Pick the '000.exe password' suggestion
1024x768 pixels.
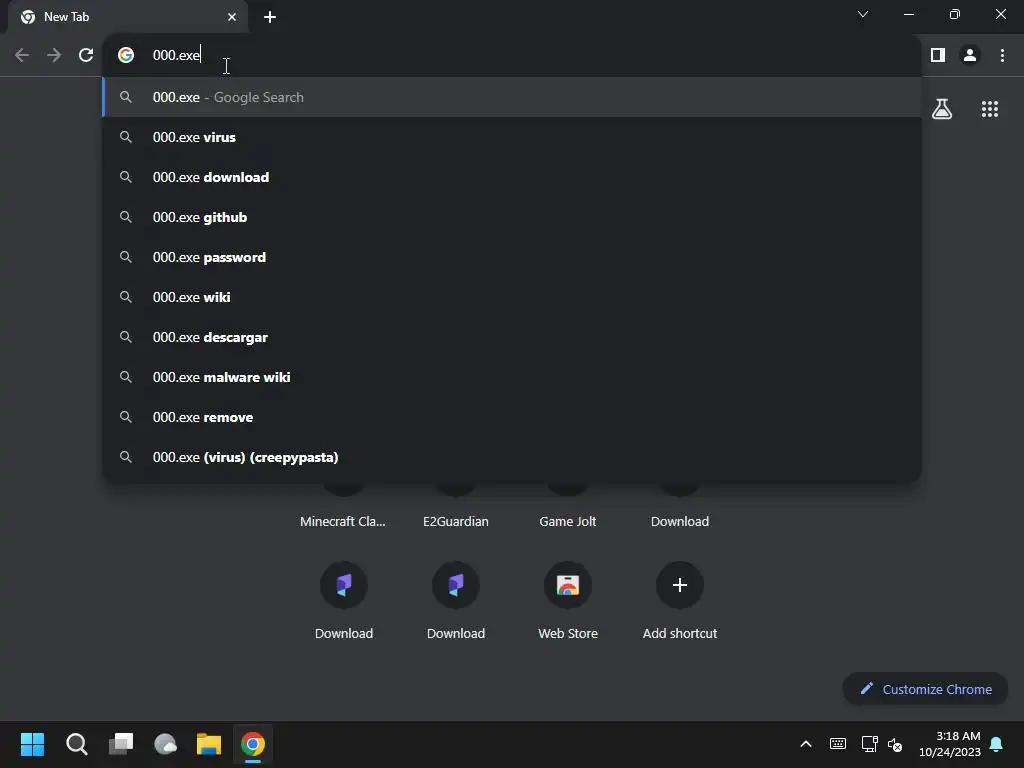point(512,257)
